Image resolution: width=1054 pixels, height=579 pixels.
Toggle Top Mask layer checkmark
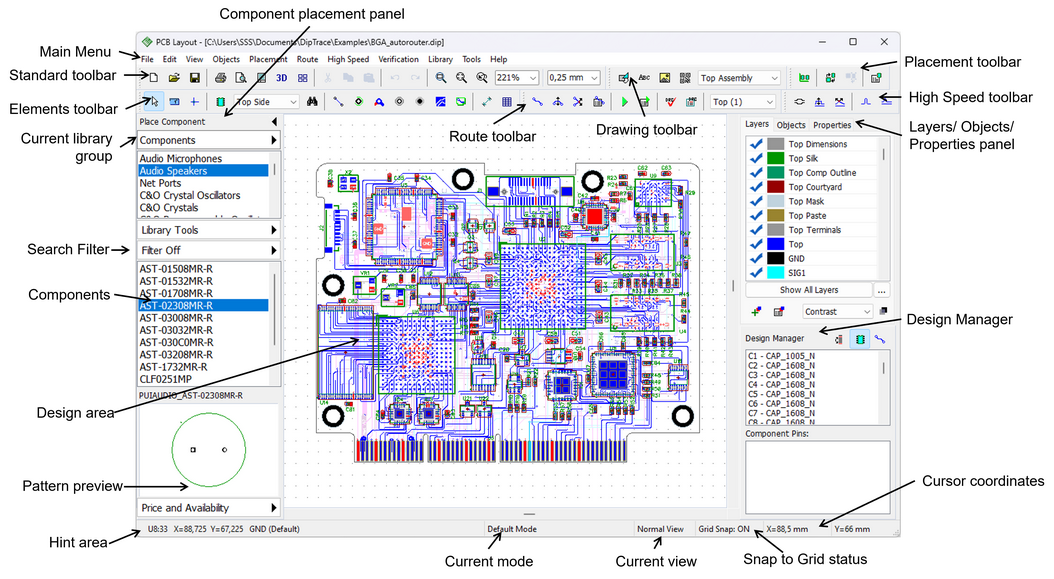(756, 201)
